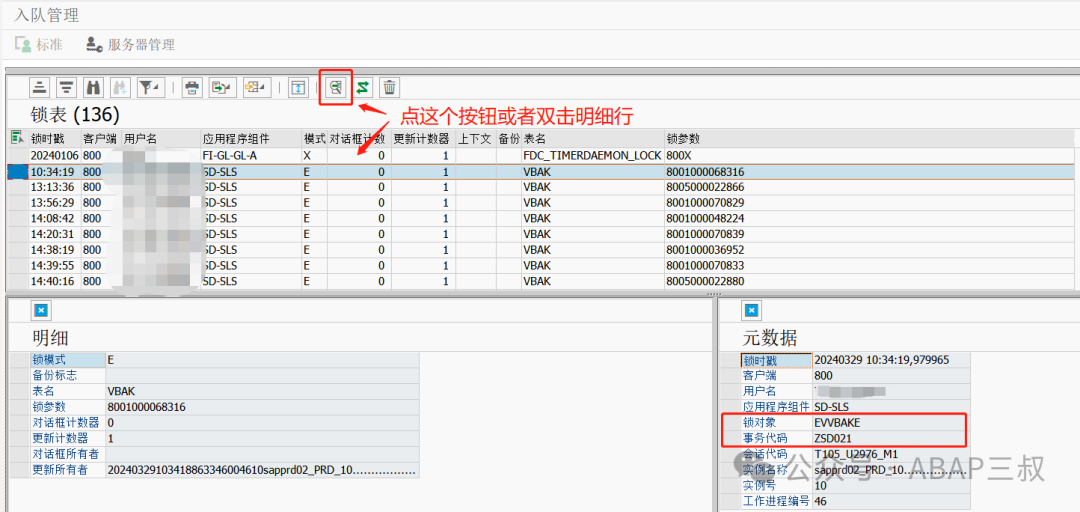This screenshot has width=1080, height=512.
Task: Sort the lock table ascending
Action: point(41,88)
